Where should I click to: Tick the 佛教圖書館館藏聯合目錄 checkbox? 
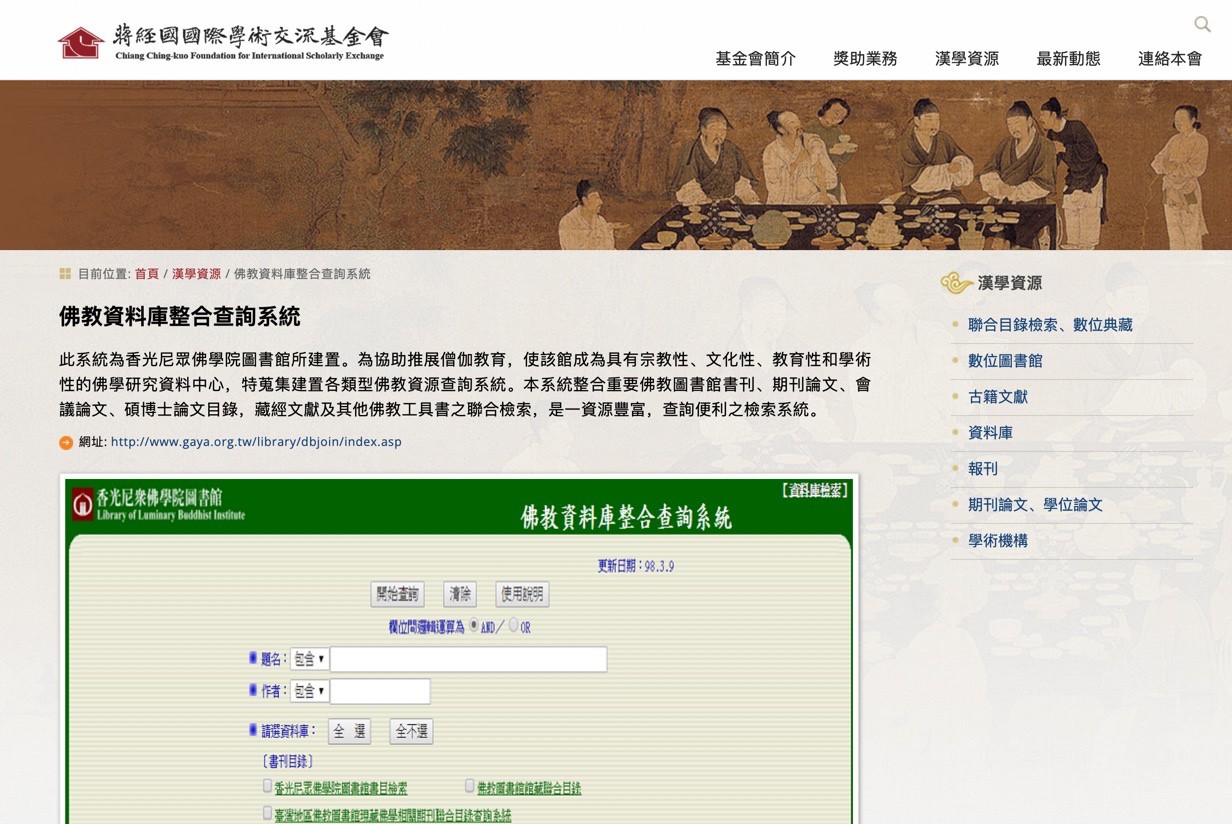(469, 786)
